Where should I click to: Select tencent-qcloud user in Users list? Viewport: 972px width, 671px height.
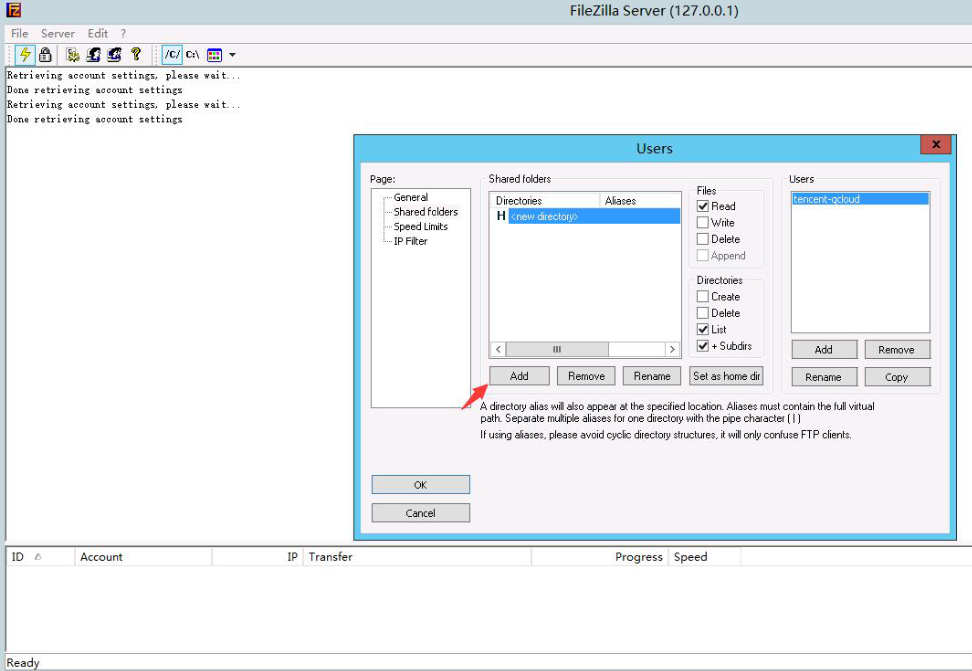click(x=826, y=199)
